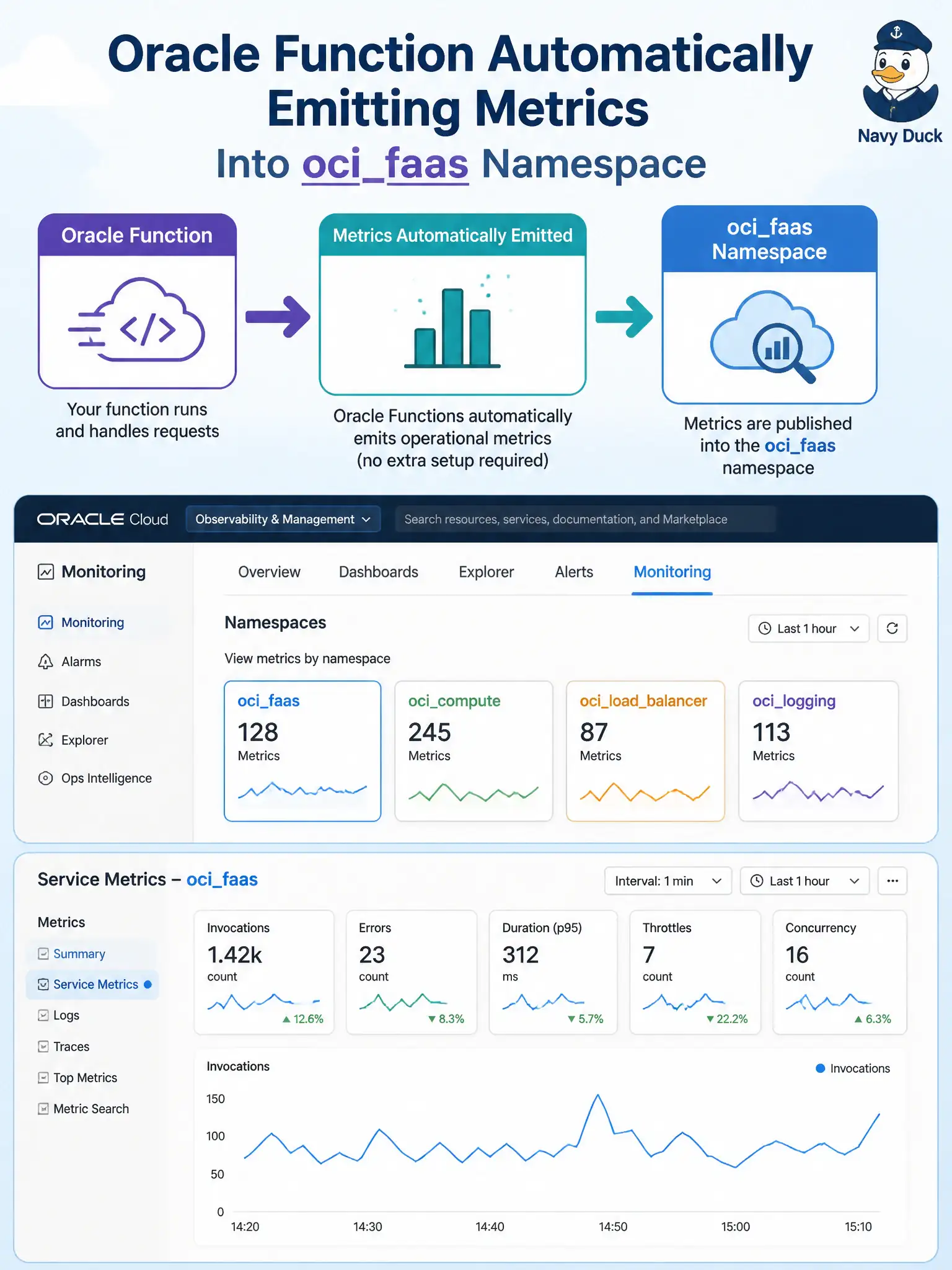Viewport: 952px width, 1270px height.
Task: Click the 5.7% change indicator on Duration
Action: [586, 1019]
